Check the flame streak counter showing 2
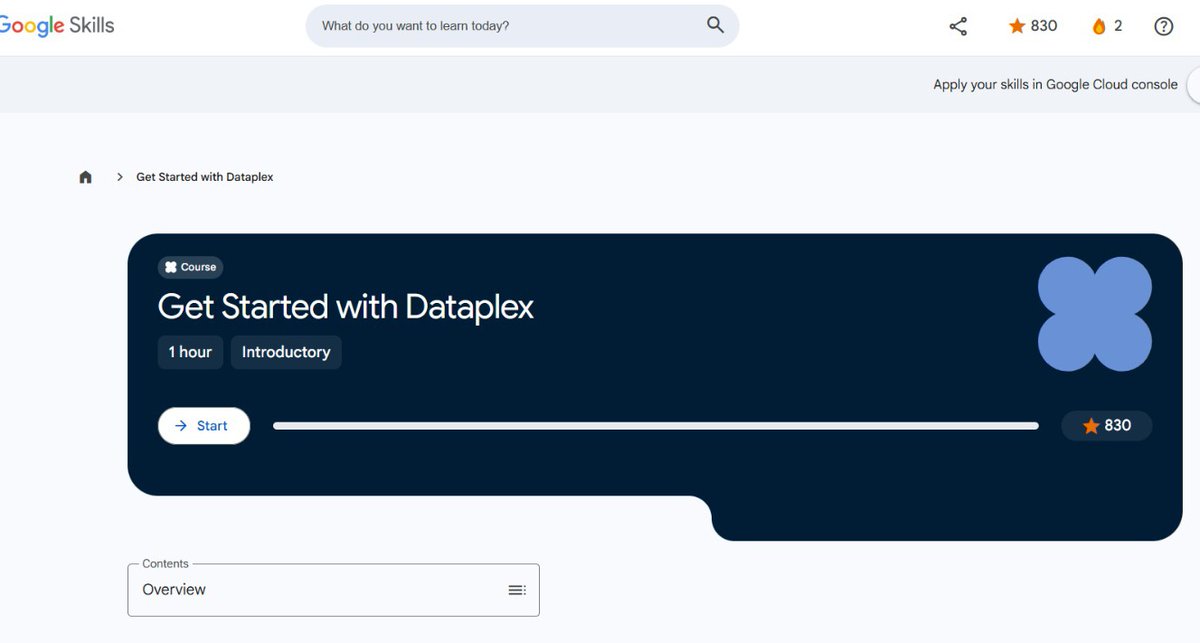 [x=1107, y=26]
